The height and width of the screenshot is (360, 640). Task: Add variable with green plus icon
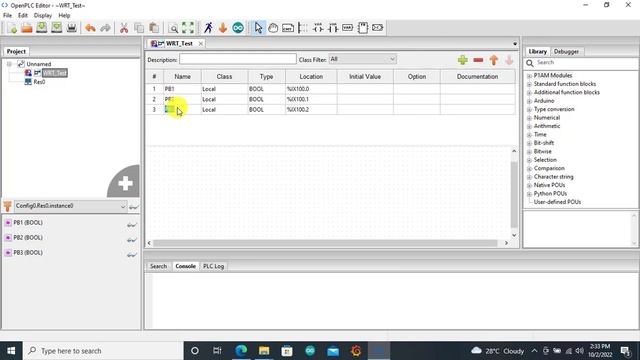[462, 60]
